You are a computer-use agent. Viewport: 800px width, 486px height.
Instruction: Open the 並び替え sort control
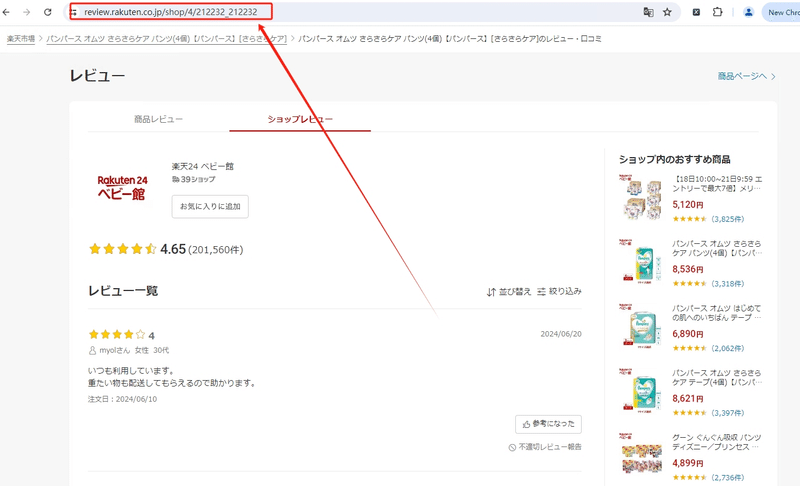pyautogui.click(x=509, y=292)
